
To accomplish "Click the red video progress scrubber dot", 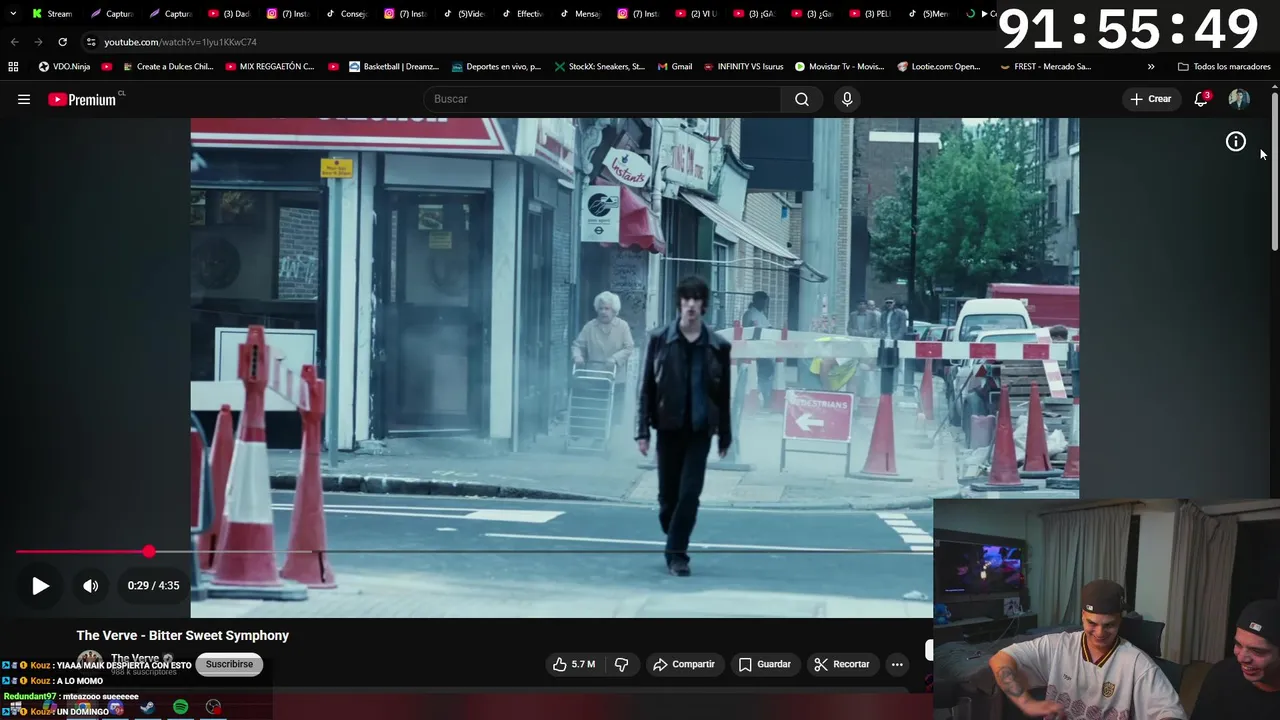I will pos(149,552).
